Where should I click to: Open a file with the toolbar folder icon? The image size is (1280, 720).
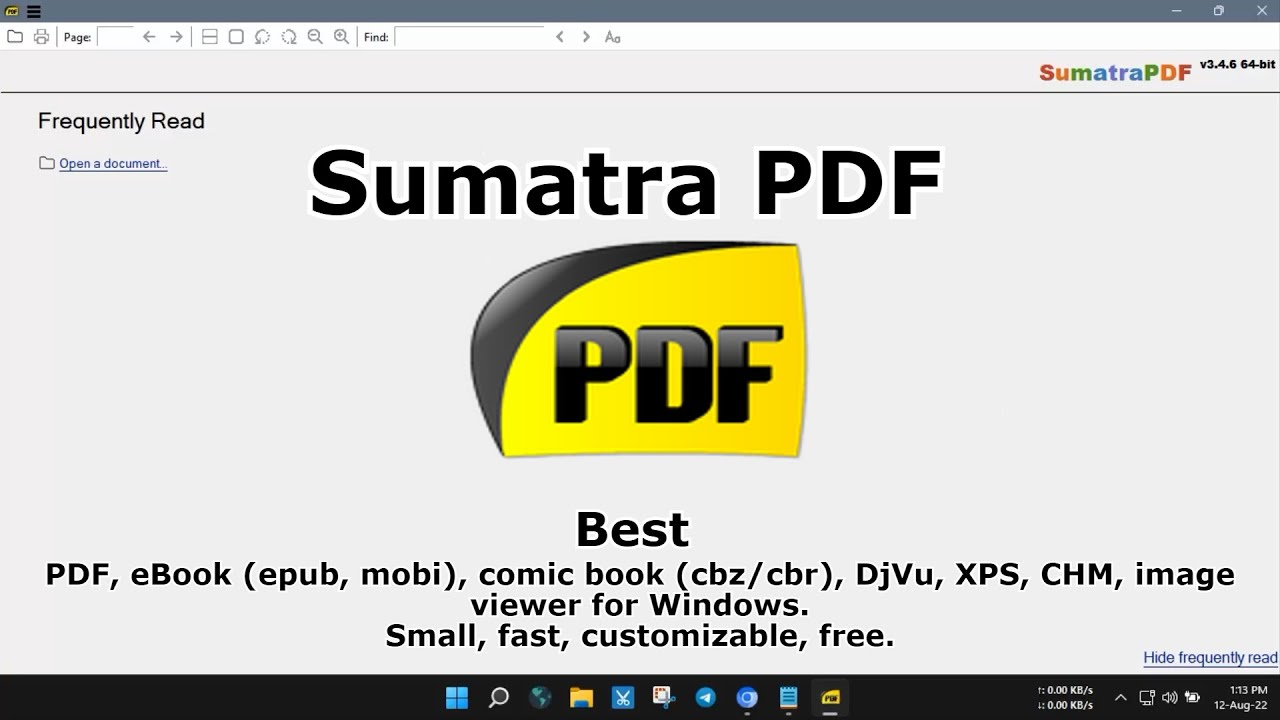[15, 37]
